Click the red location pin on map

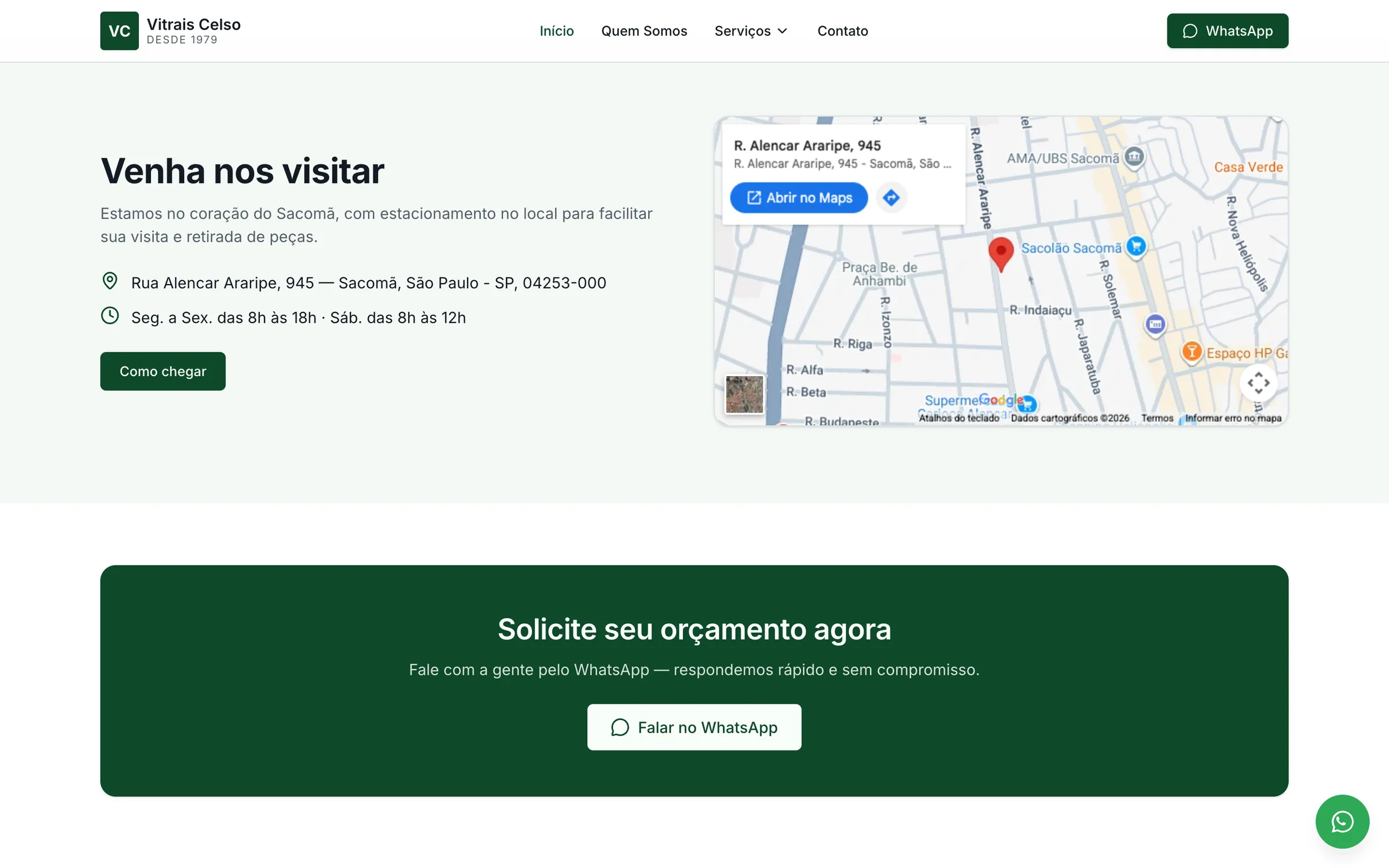point(1001,254)
